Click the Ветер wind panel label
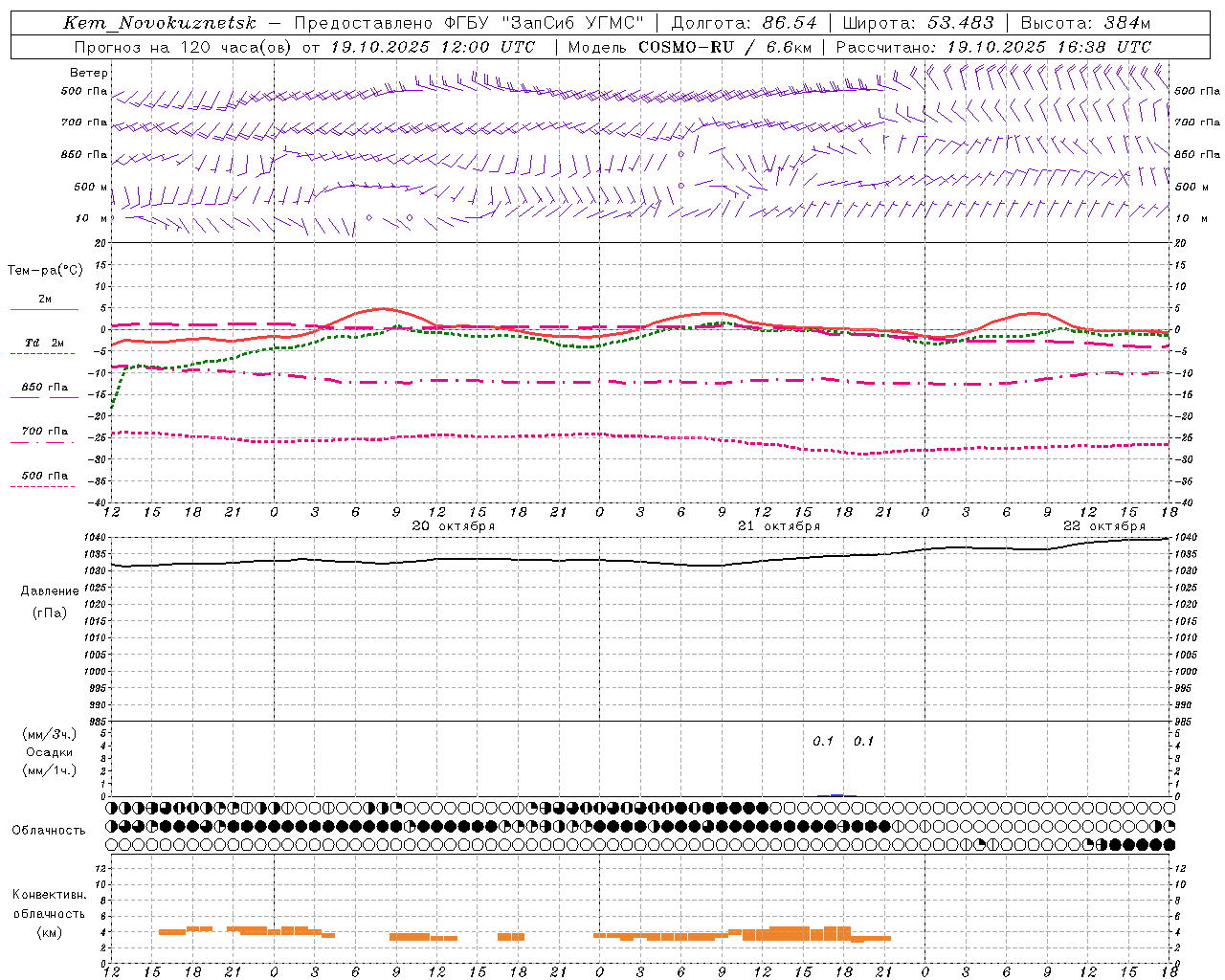Screen dimensions: 1225x980 [89, 73]
